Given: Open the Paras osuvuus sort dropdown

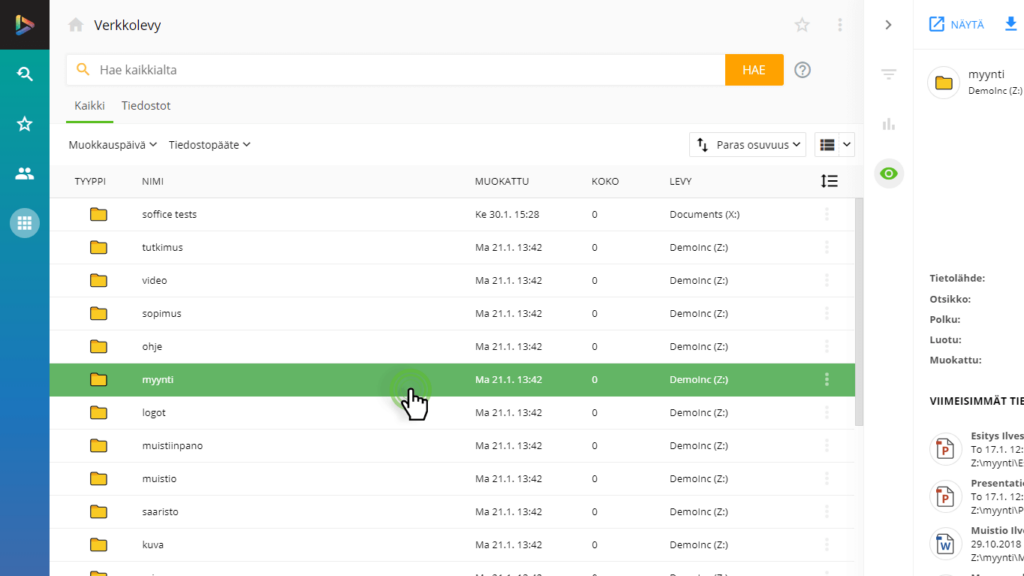Looking at the screenshot, I should pyautogui.click(x=748, y=145).
